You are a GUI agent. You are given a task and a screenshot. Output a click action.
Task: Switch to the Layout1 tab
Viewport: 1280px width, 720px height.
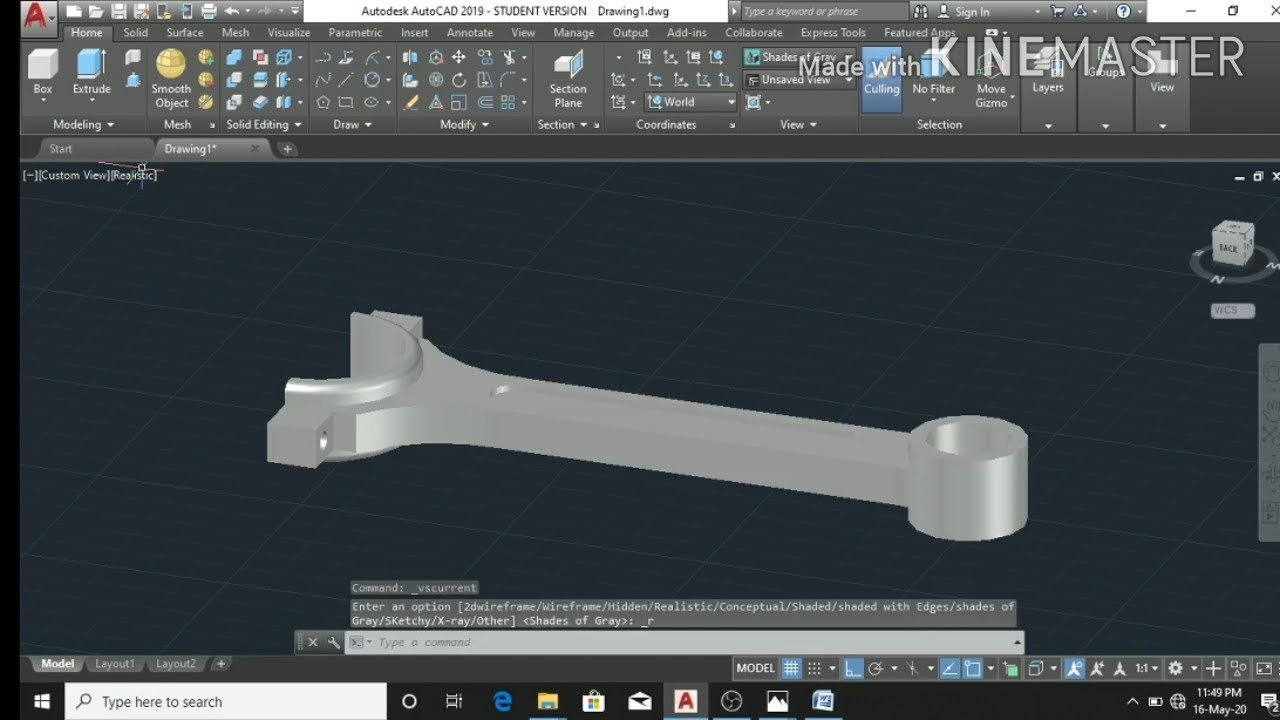point(114,664)
